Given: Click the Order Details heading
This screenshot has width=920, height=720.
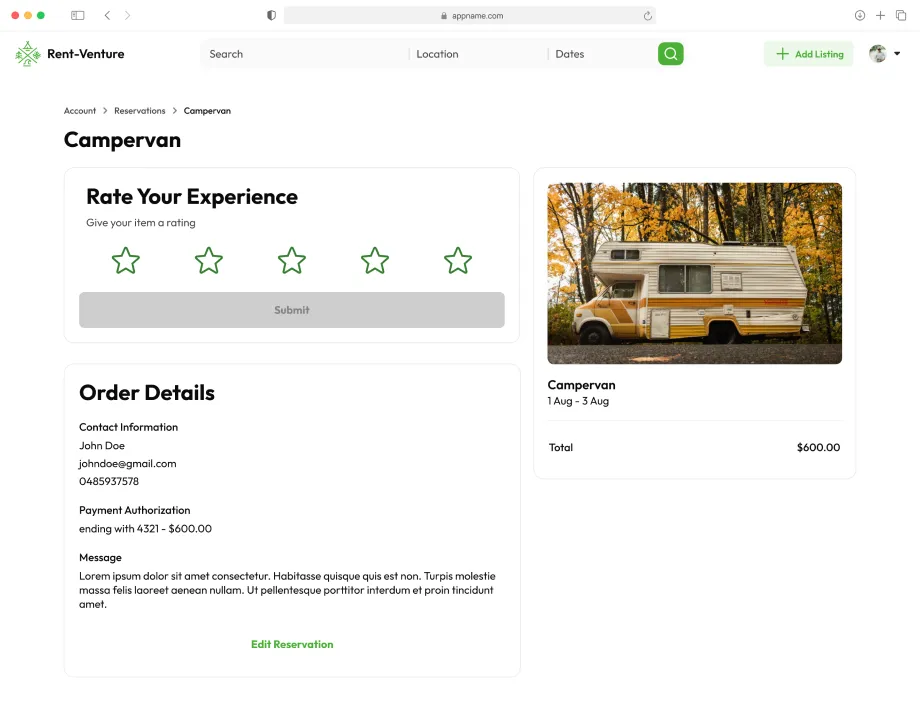Looking at the screenshot, I should [x=147, y=393].
